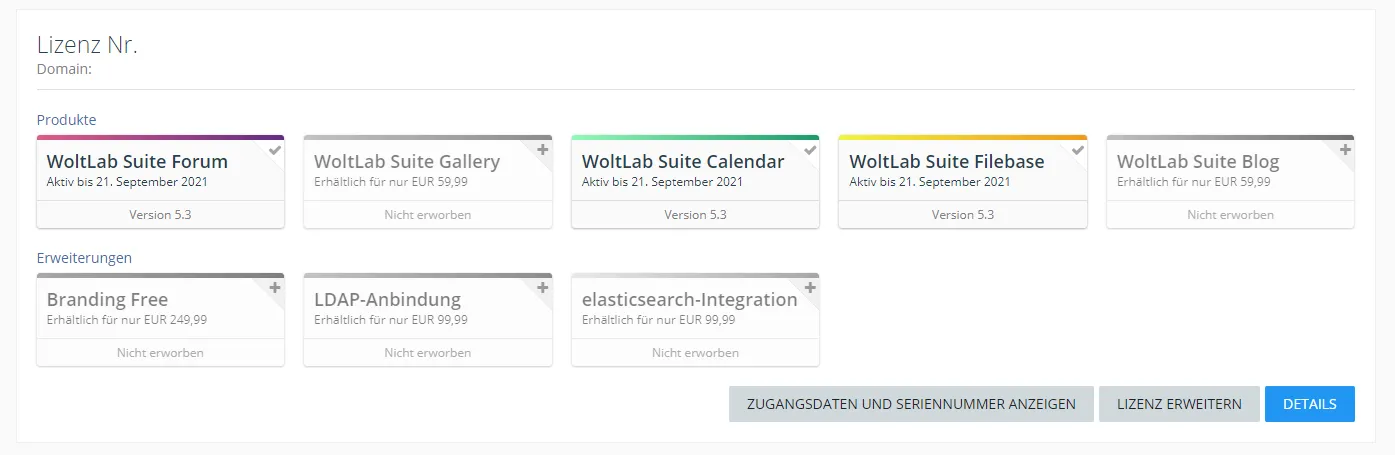Click the Produkte section heading
1395x455 pixels.
(66, 119)
